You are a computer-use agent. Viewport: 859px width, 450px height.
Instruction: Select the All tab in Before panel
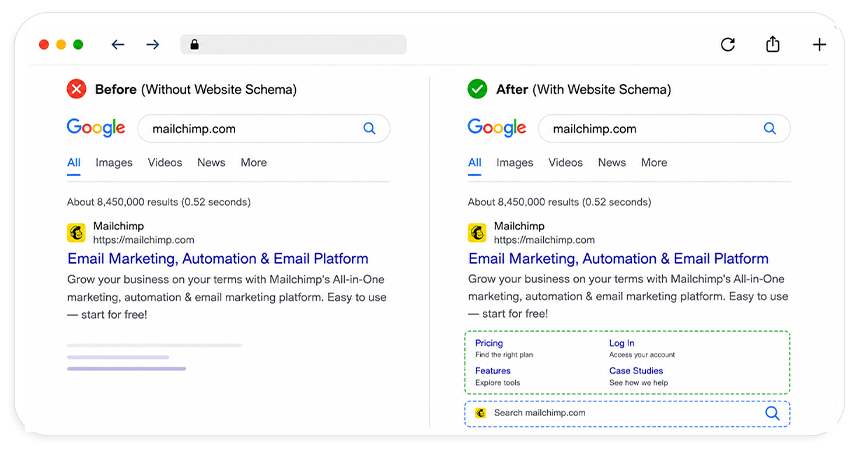[73, 163]
